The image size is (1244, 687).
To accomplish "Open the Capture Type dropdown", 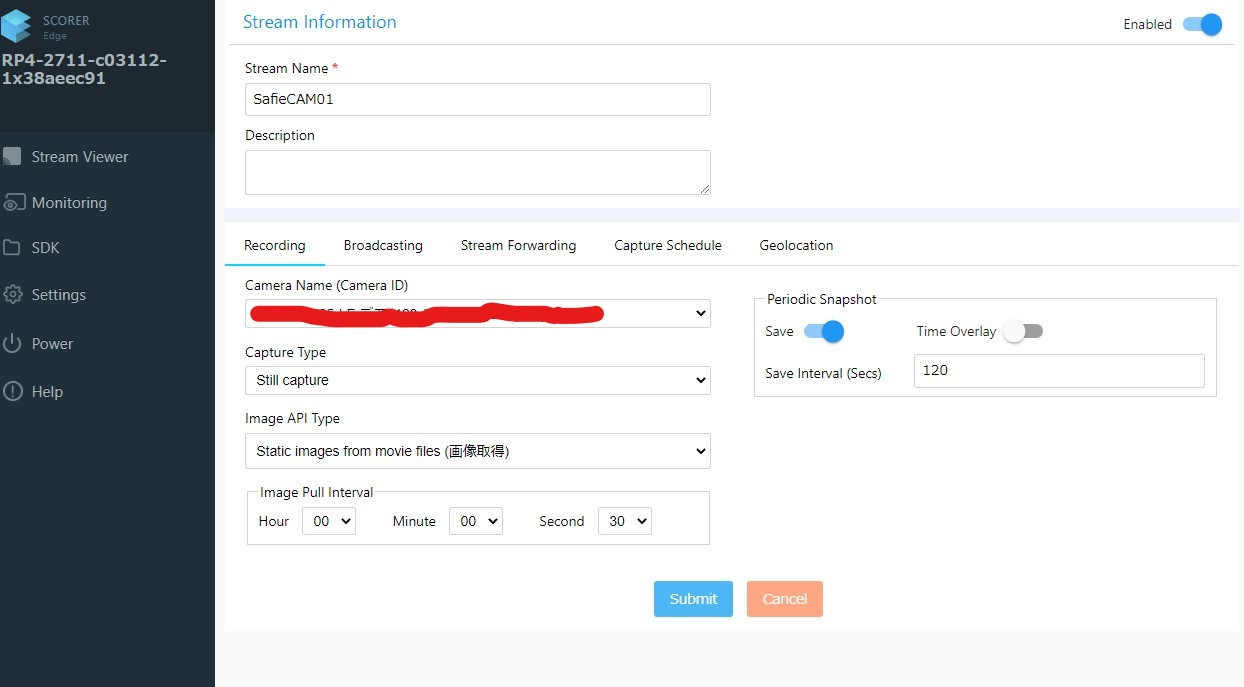I will pos(477,380).
